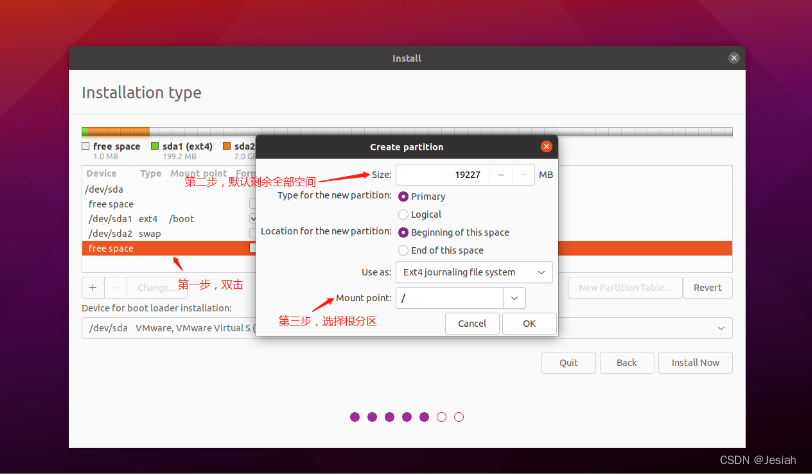
Task: Decrease partition size with minus button
Action: (x=501, y=175)
